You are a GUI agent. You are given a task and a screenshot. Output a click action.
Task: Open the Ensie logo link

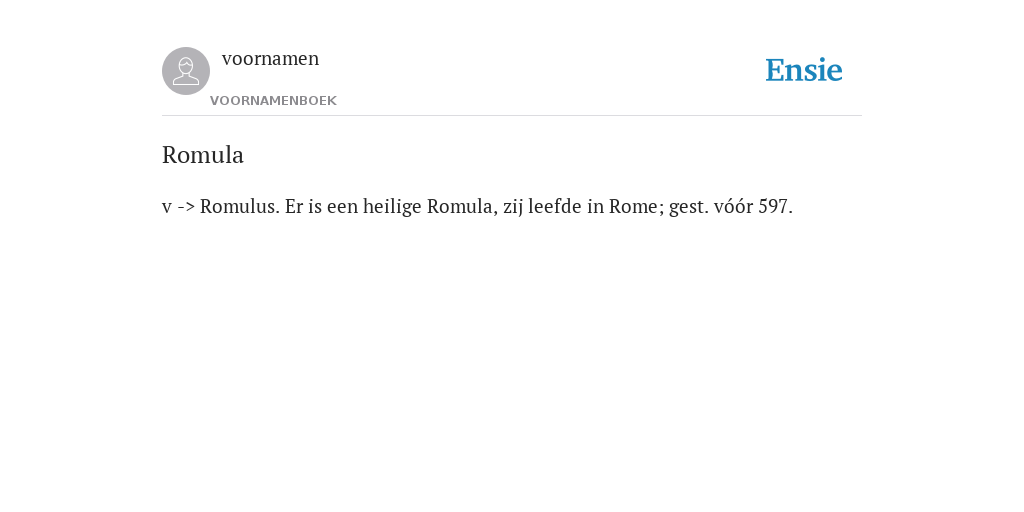coord(804,70)
